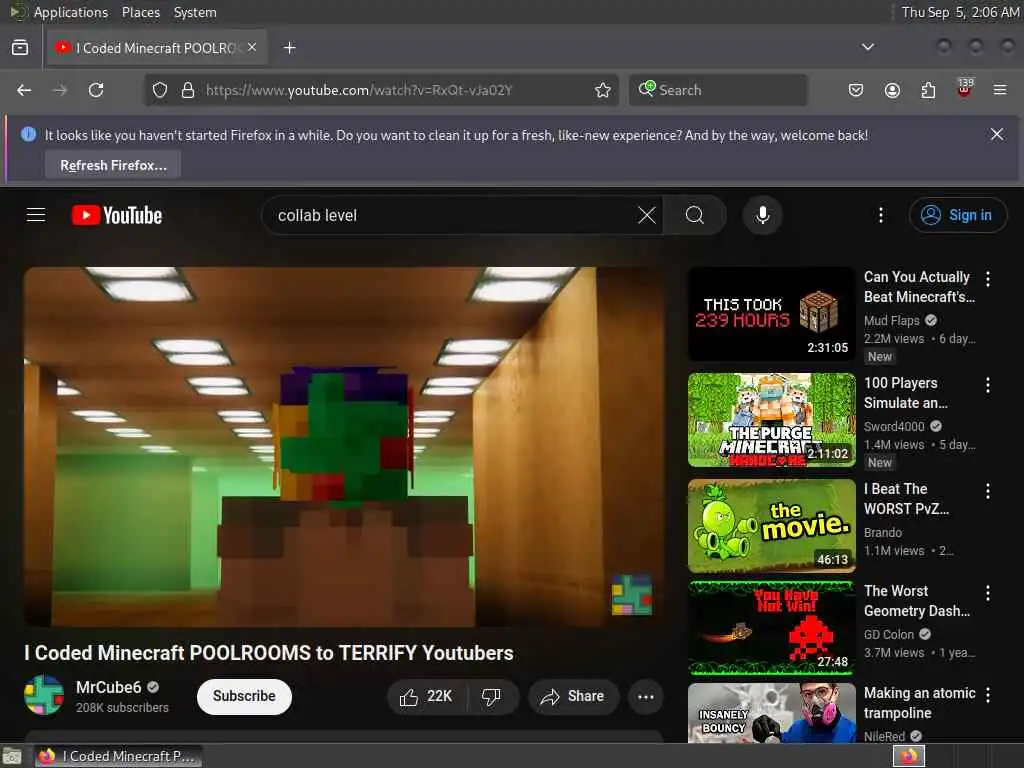This screenshot has width=1024, height=768.
Task: Open the MrCube6 channel name link
Action: tap(108, 687)
